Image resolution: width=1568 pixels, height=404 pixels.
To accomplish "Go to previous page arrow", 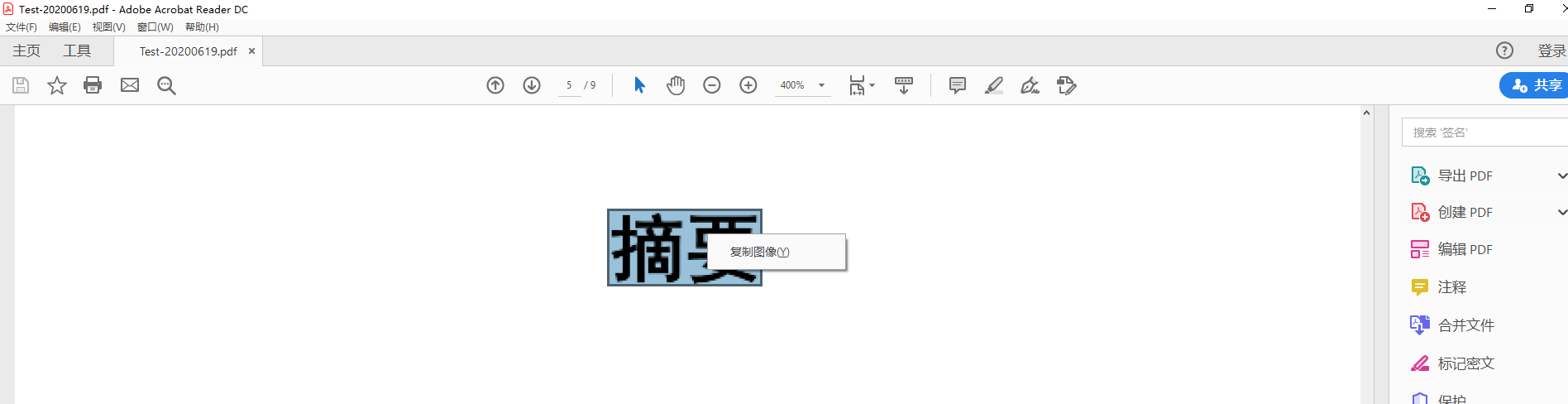I will tap(495, 85).
